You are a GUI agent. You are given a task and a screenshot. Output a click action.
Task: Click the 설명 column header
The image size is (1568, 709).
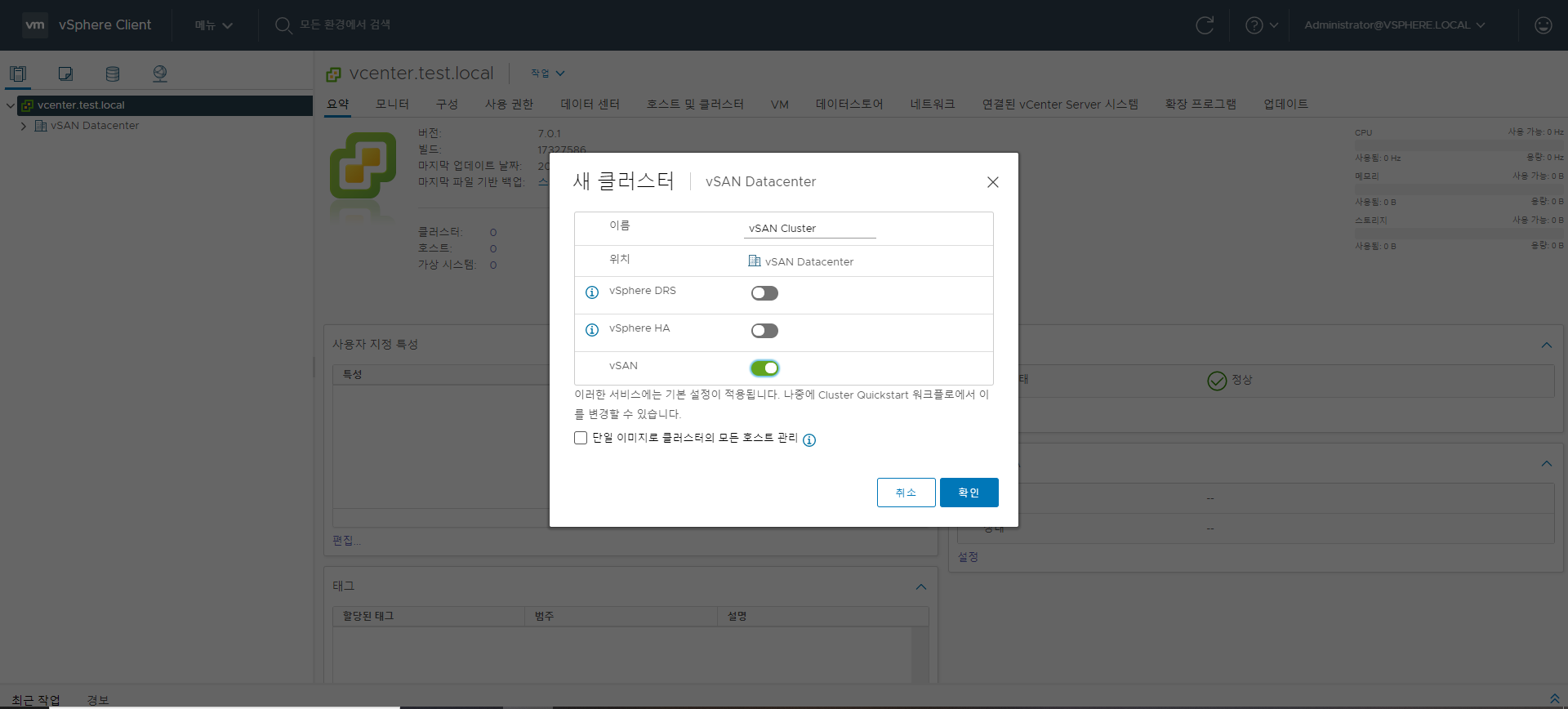click(822, 616)
